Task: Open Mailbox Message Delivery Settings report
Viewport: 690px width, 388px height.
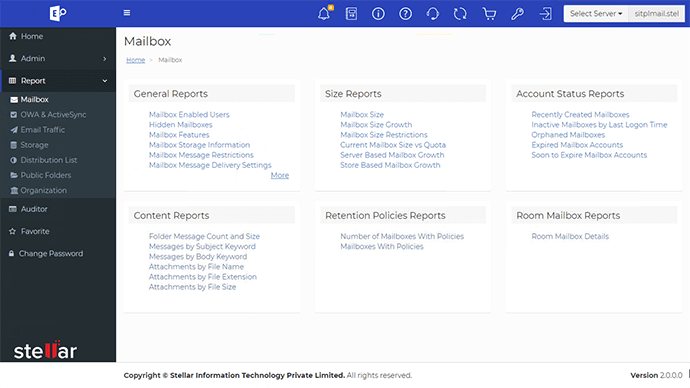Action: [x=210, y=165]
